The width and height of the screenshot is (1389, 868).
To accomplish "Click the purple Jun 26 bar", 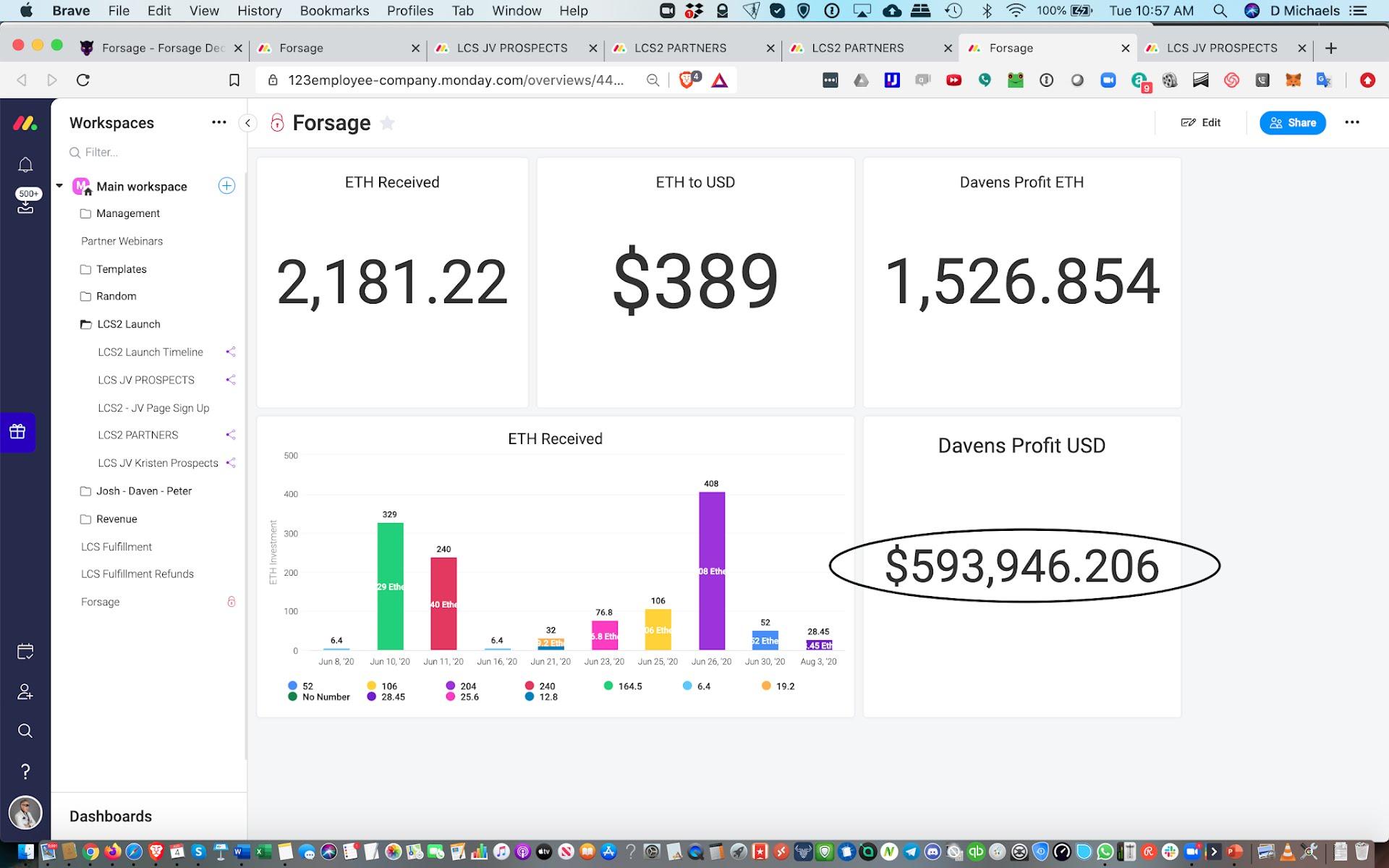I will [x=712, y=571].
